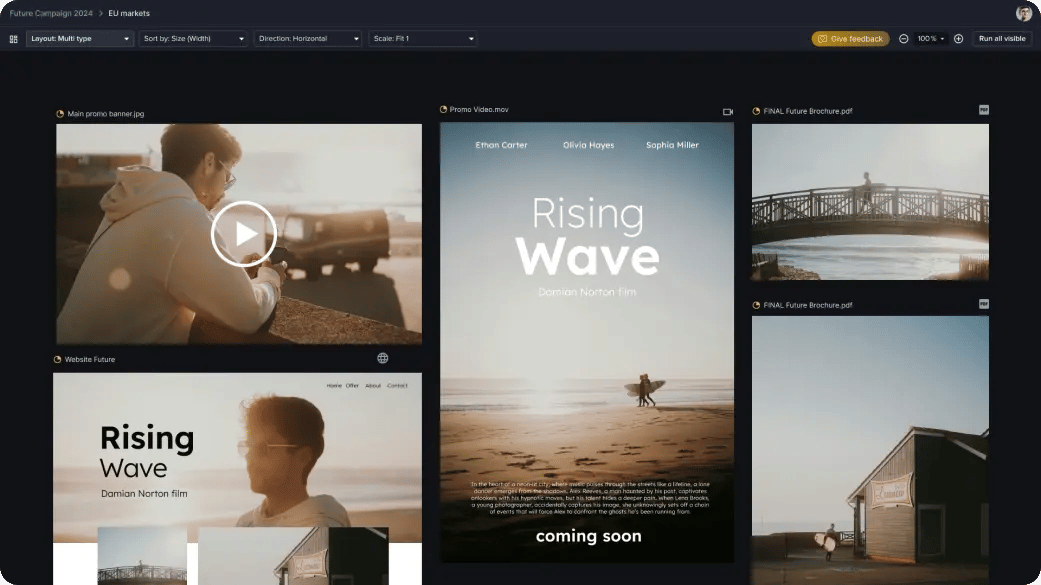1041x585 pixels.
Task: Zoom in using the plus icon
Action: pyautogui.click(x=959, y=38)
